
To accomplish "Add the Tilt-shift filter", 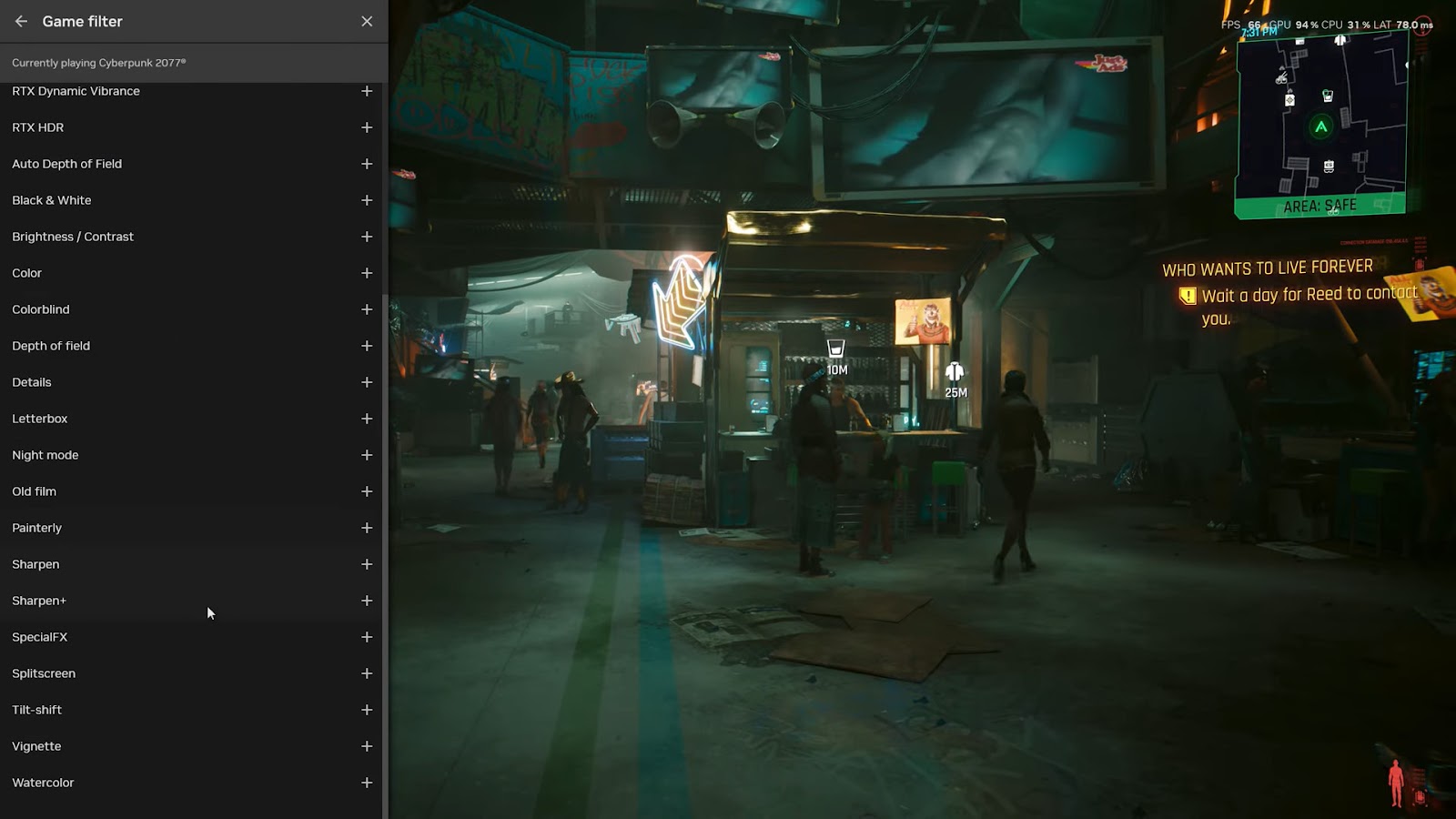I will click(x=367, y=710).
